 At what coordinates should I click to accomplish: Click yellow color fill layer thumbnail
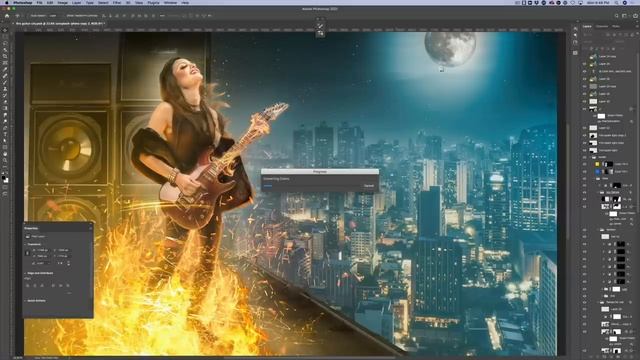coord(597,164)
